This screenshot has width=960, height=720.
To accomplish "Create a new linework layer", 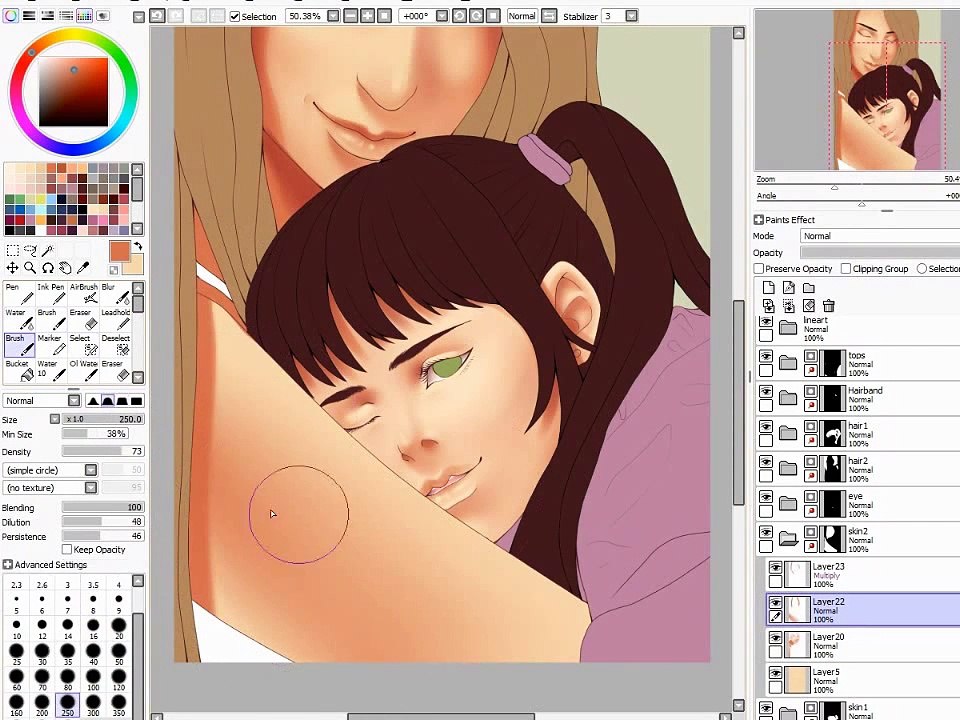I will (789, 287).
